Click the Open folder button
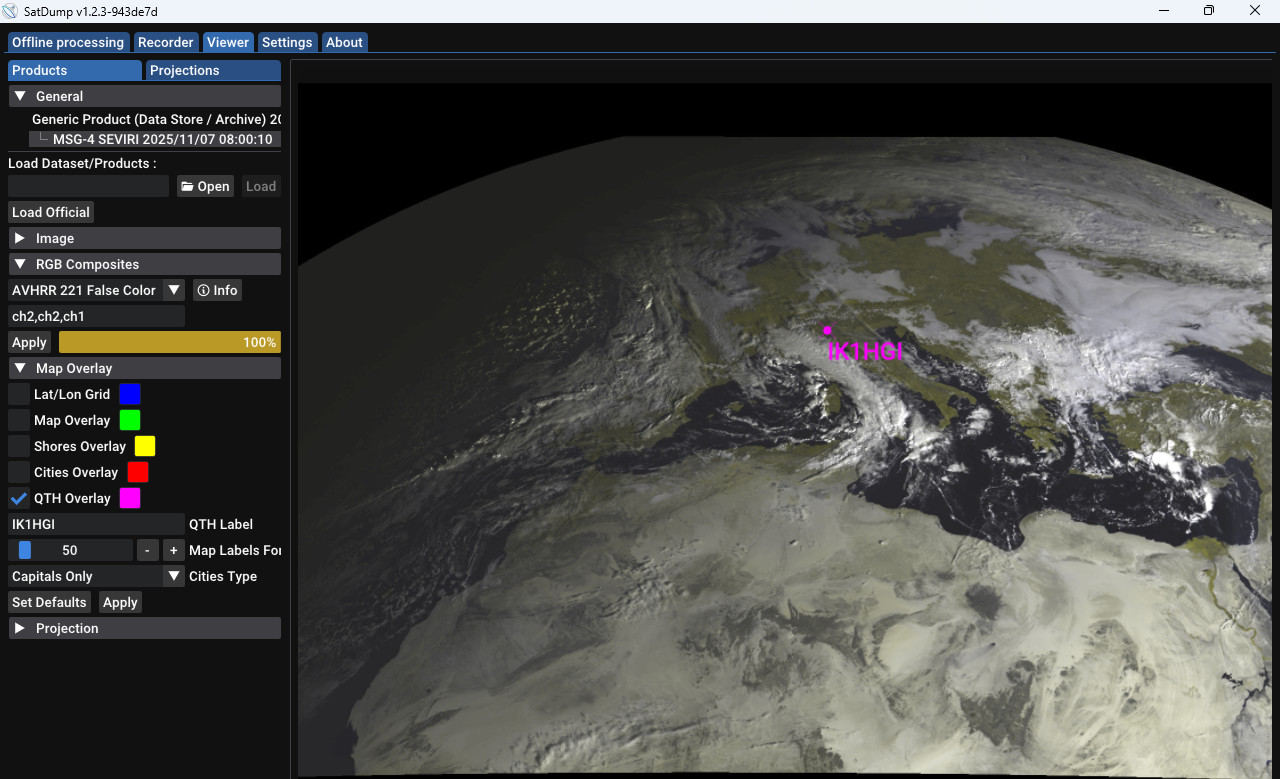Viewport: 1280px width, 779px height. click(205, 186)
